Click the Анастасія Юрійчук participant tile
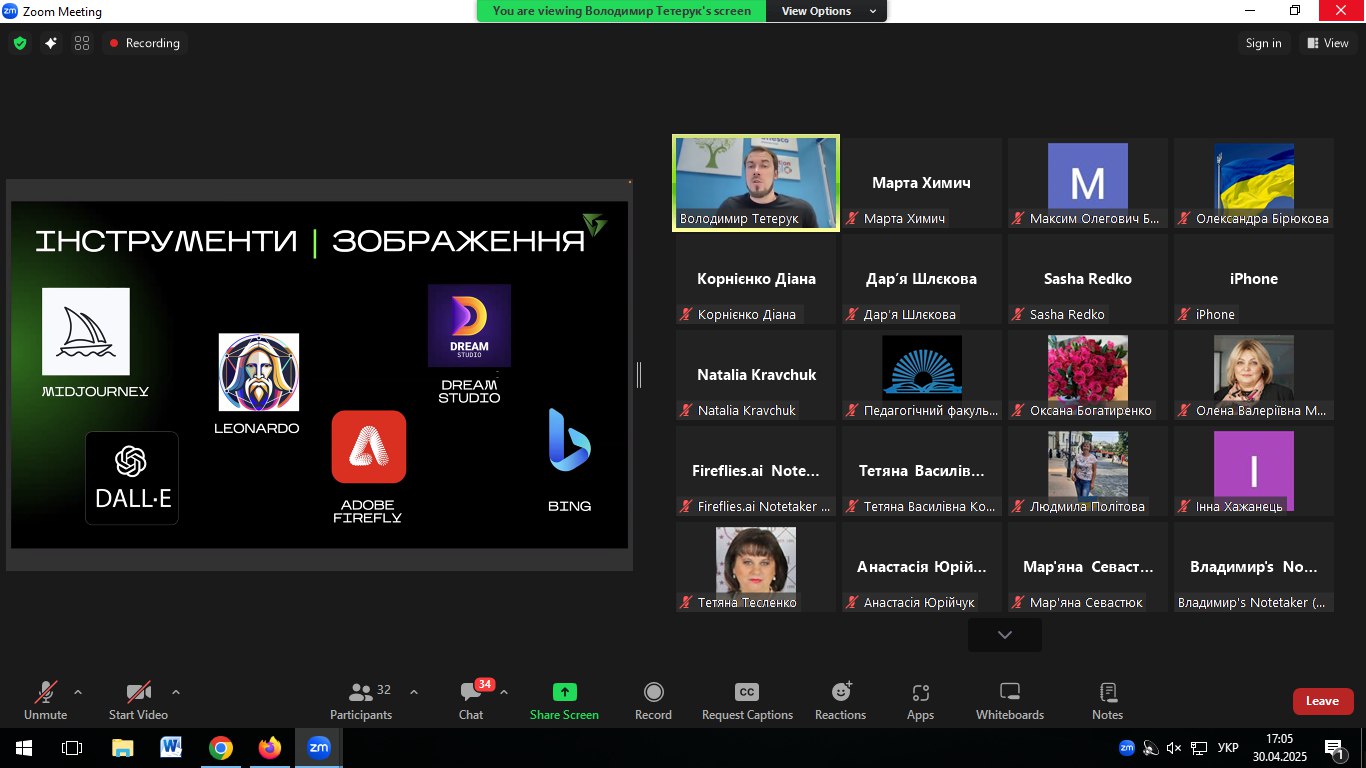1366x768 pixels. [922, 567]
